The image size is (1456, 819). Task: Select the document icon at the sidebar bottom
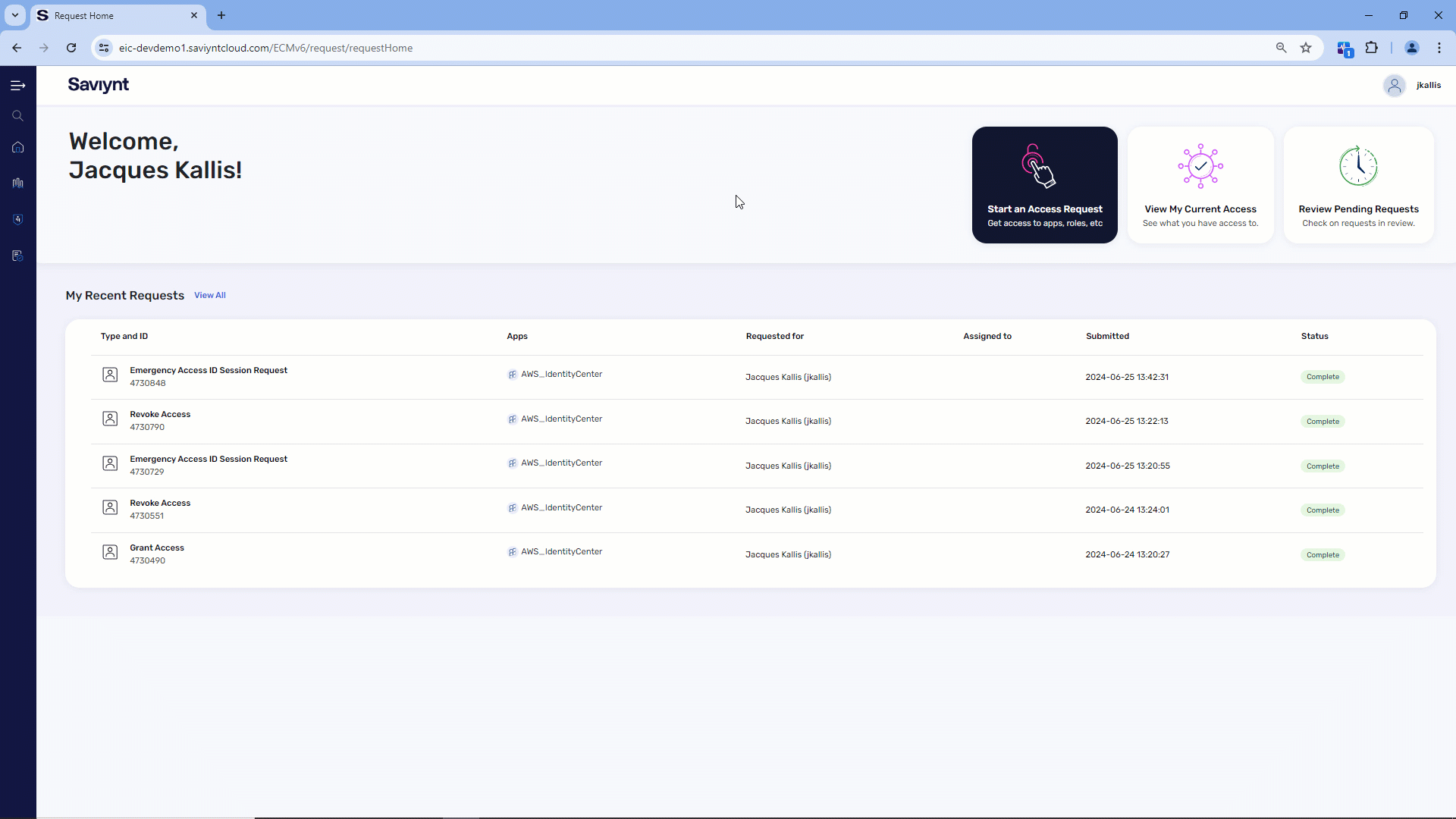pyautogui.click(x=17, y=256)
